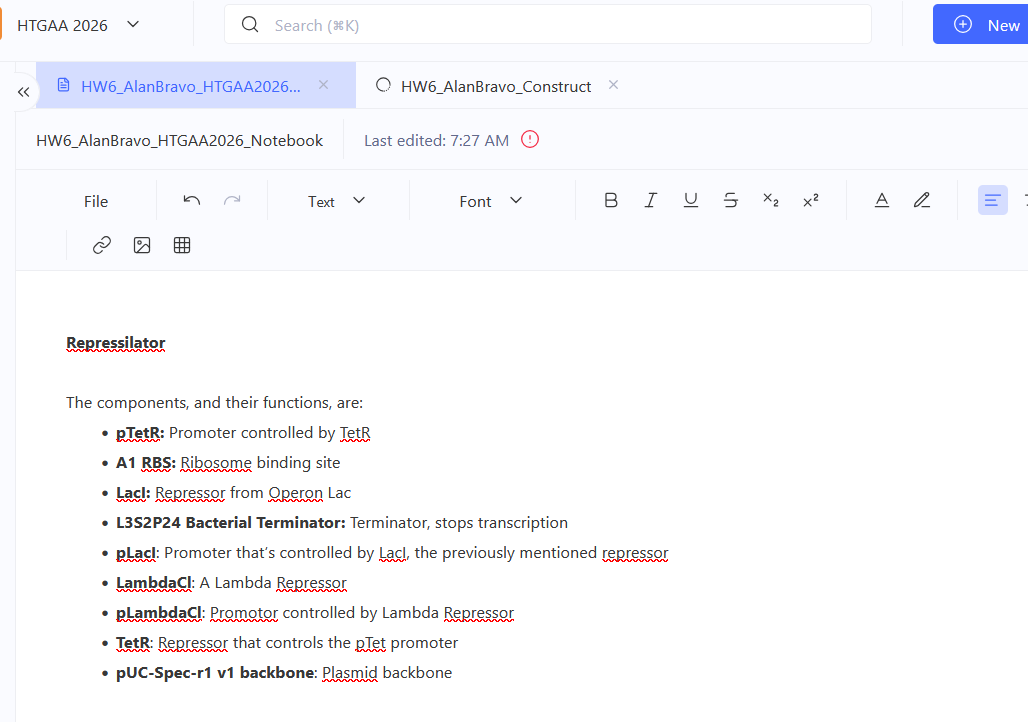This screenshot has height=722, width=1028.
Task: Redo the last undone edit
Action: coord(232,201)
